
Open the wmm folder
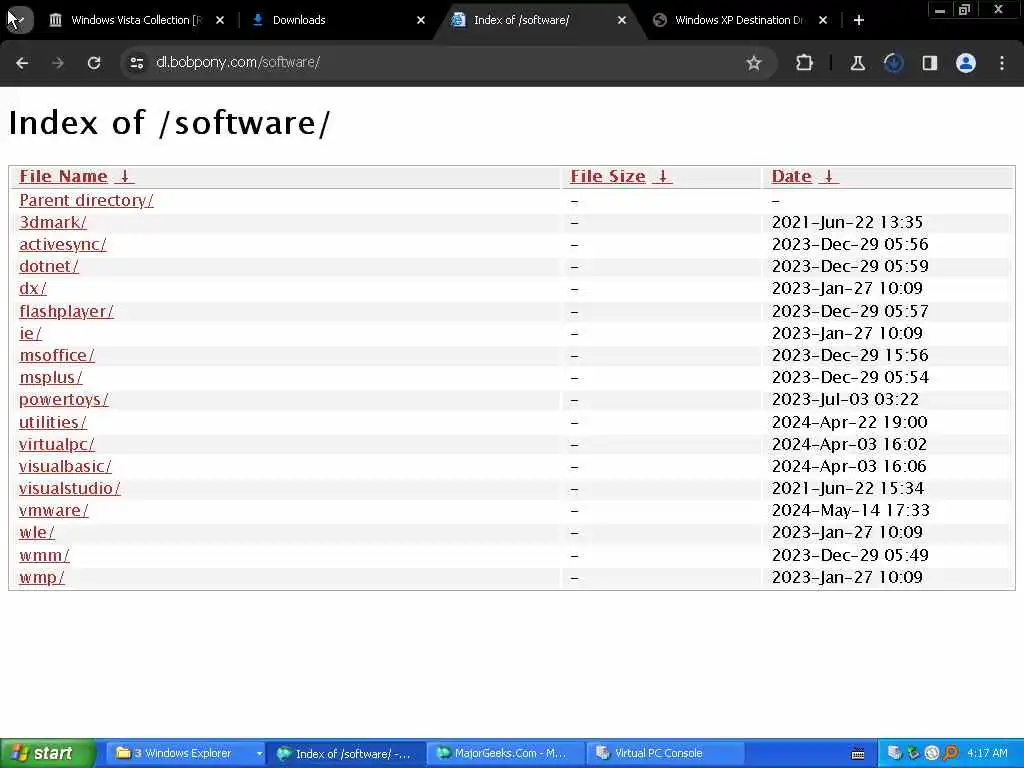(x=44, y=556)
